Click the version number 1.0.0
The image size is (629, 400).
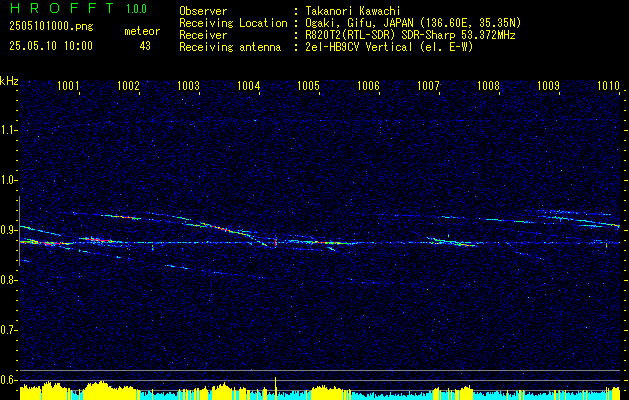[x=136, y=9]
